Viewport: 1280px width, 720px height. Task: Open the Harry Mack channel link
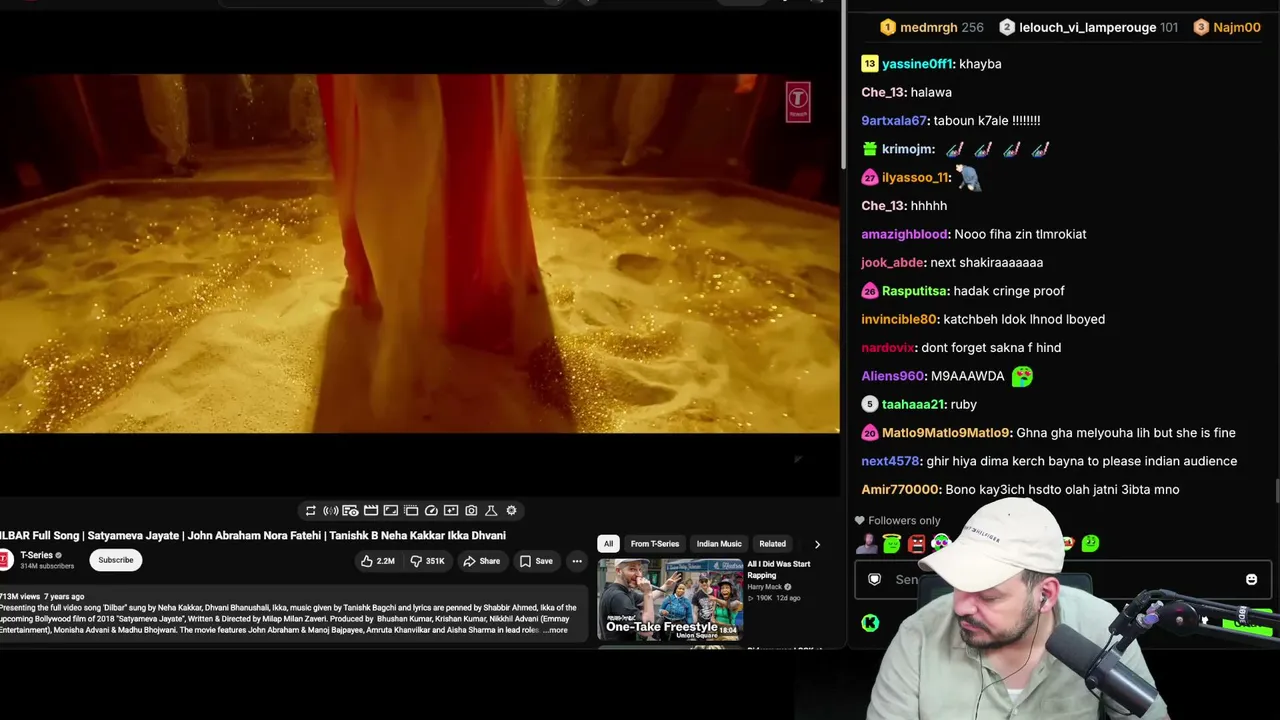coord(765,587)
